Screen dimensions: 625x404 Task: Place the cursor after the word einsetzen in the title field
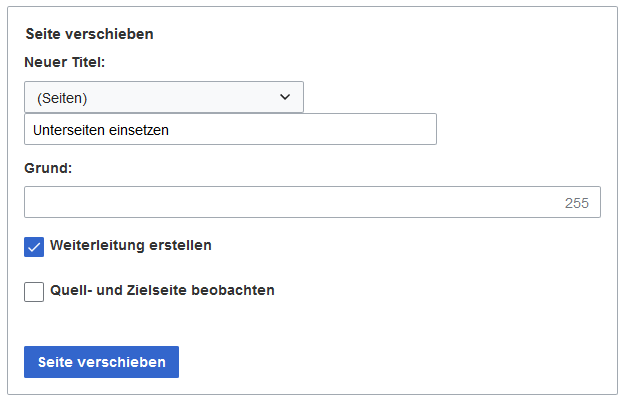click(170, 130)
